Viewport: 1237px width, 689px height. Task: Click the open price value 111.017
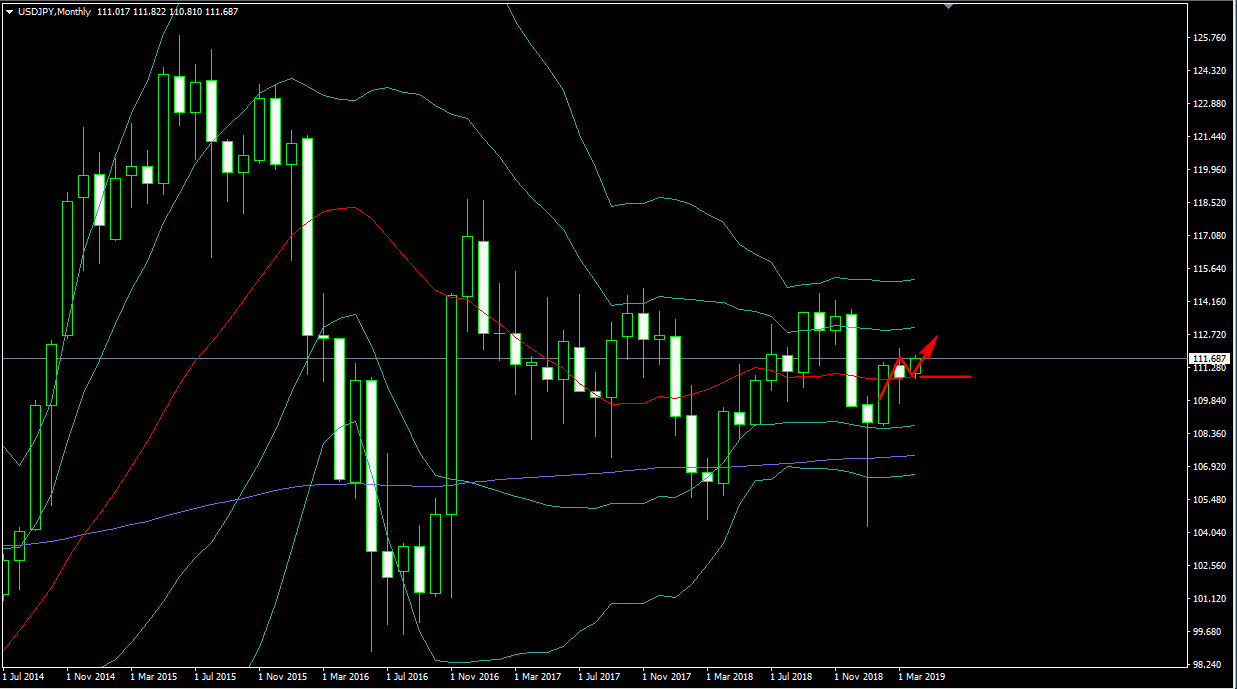pyautogui.click(x=115, y=11)
